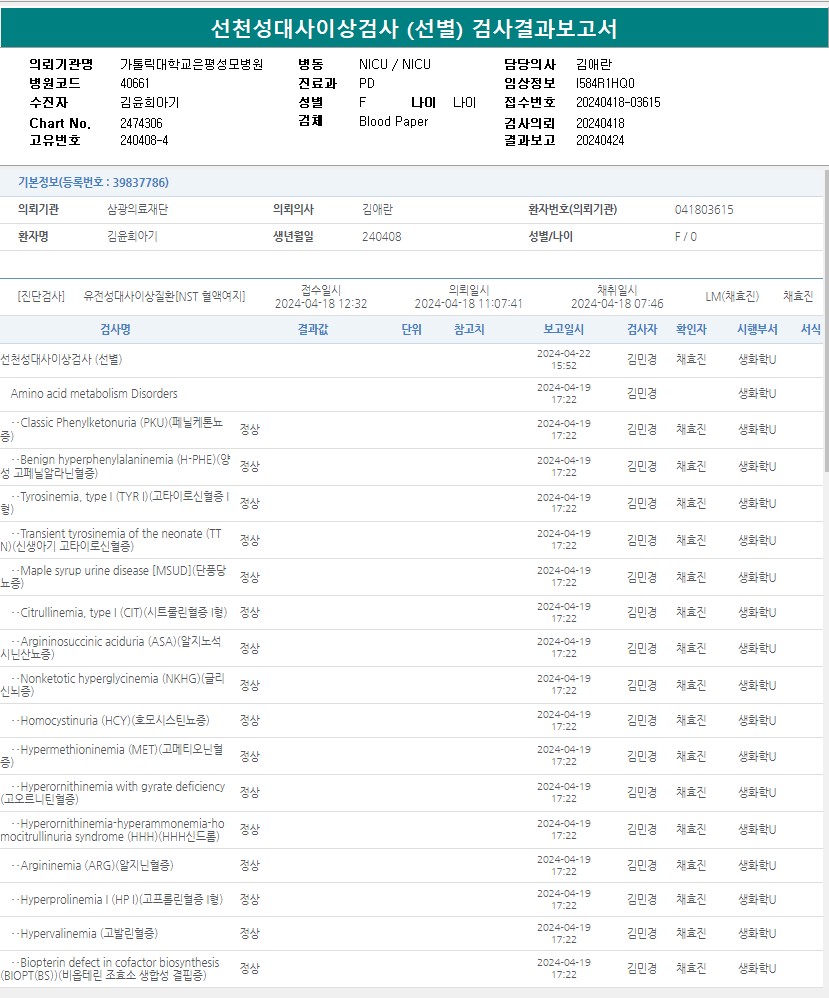Select the Argininemia (ARG) row
The width and height of the screenshot is (829, 998).
tap(411, 866)
